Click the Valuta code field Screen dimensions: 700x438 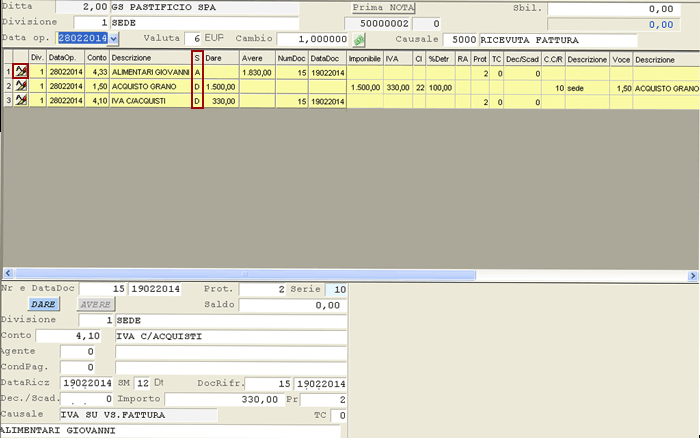[x=193, y=39]
